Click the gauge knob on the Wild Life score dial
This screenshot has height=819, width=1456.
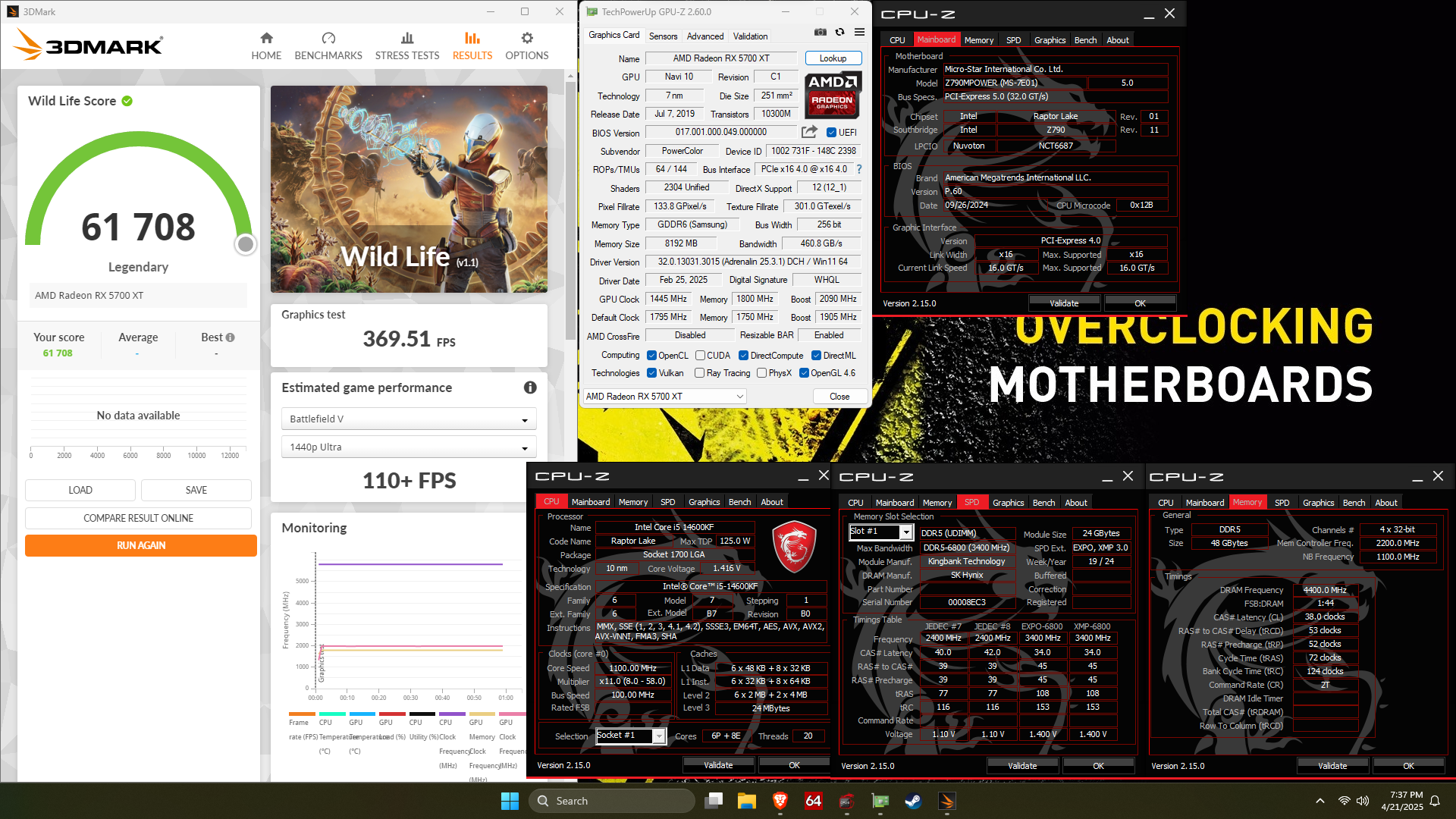pos(245,244)
